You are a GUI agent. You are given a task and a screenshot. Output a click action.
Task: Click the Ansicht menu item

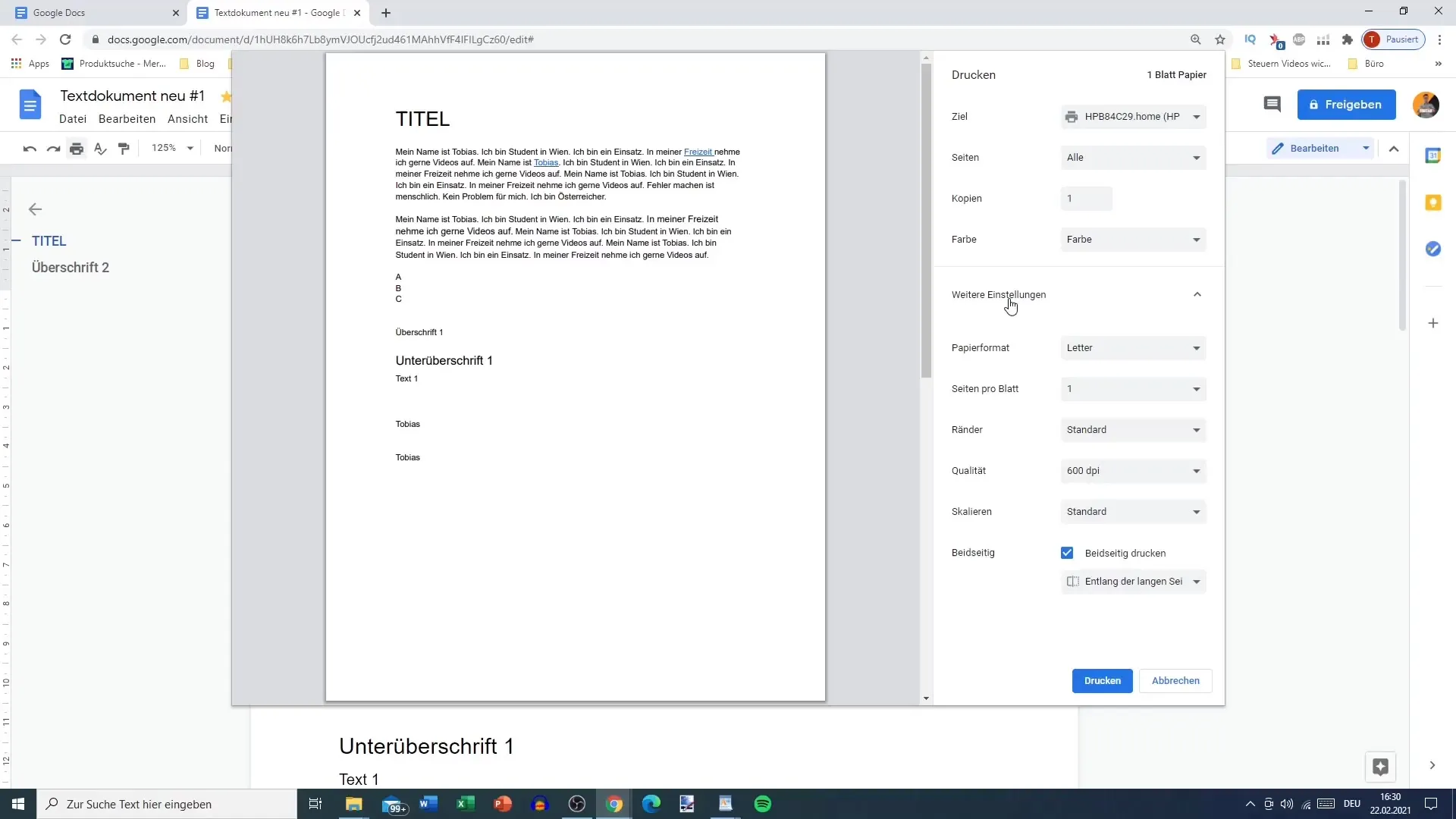[188, 118]
